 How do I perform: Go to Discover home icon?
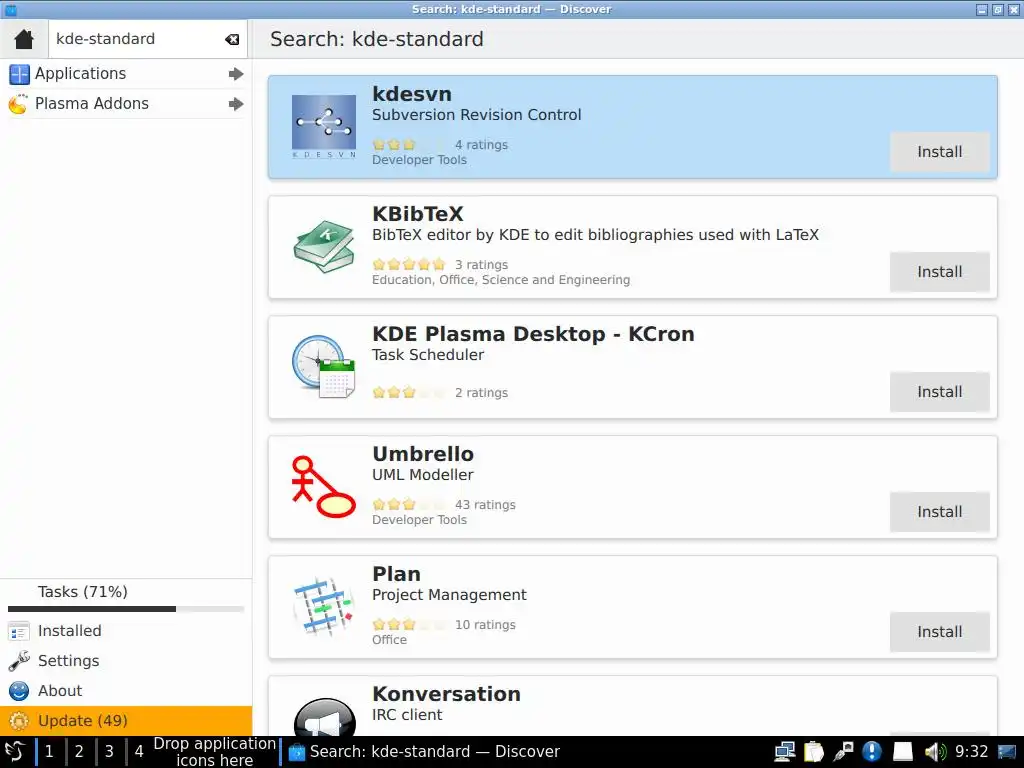24,39
